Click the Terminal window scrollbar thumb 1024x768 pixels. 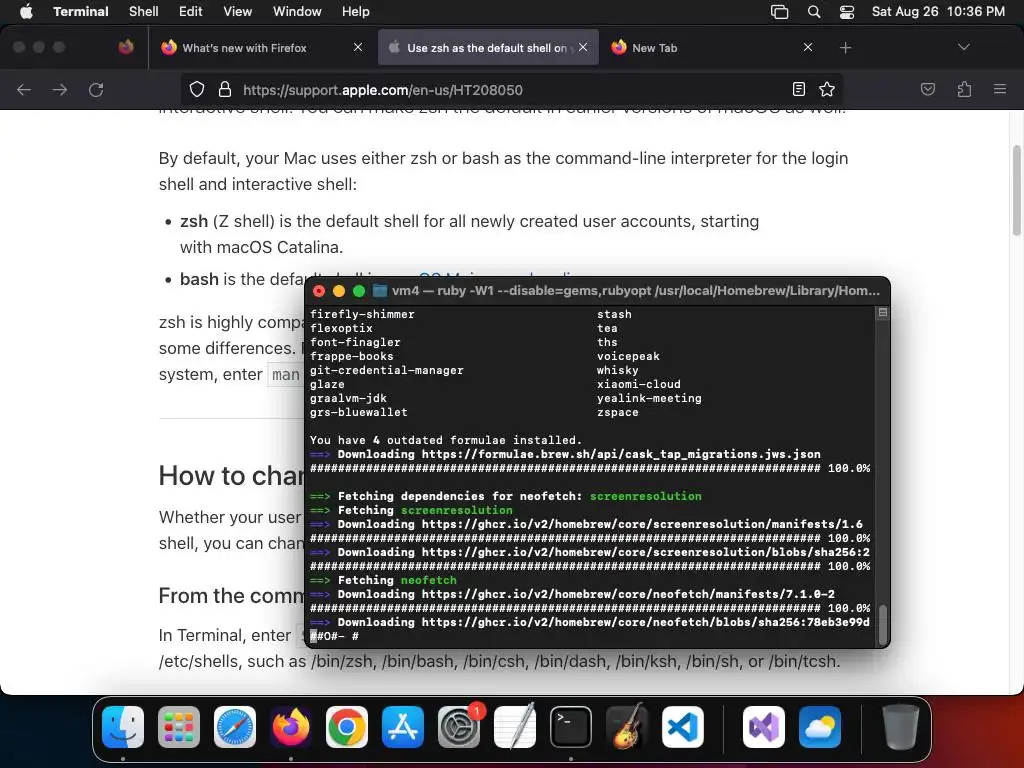click(882, 624)
